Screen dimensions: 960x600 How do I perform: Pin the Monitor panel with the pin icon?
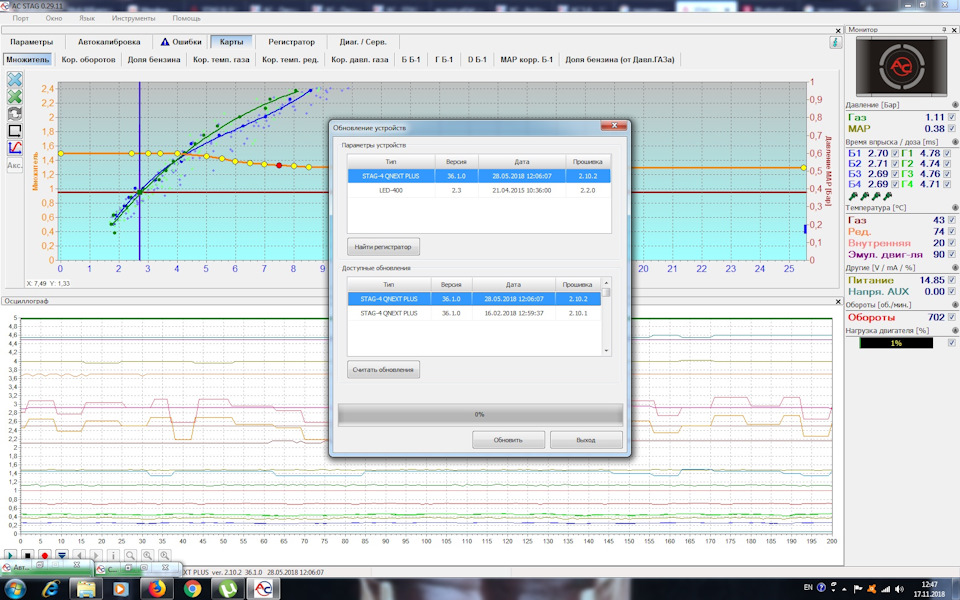pos(944,29)
